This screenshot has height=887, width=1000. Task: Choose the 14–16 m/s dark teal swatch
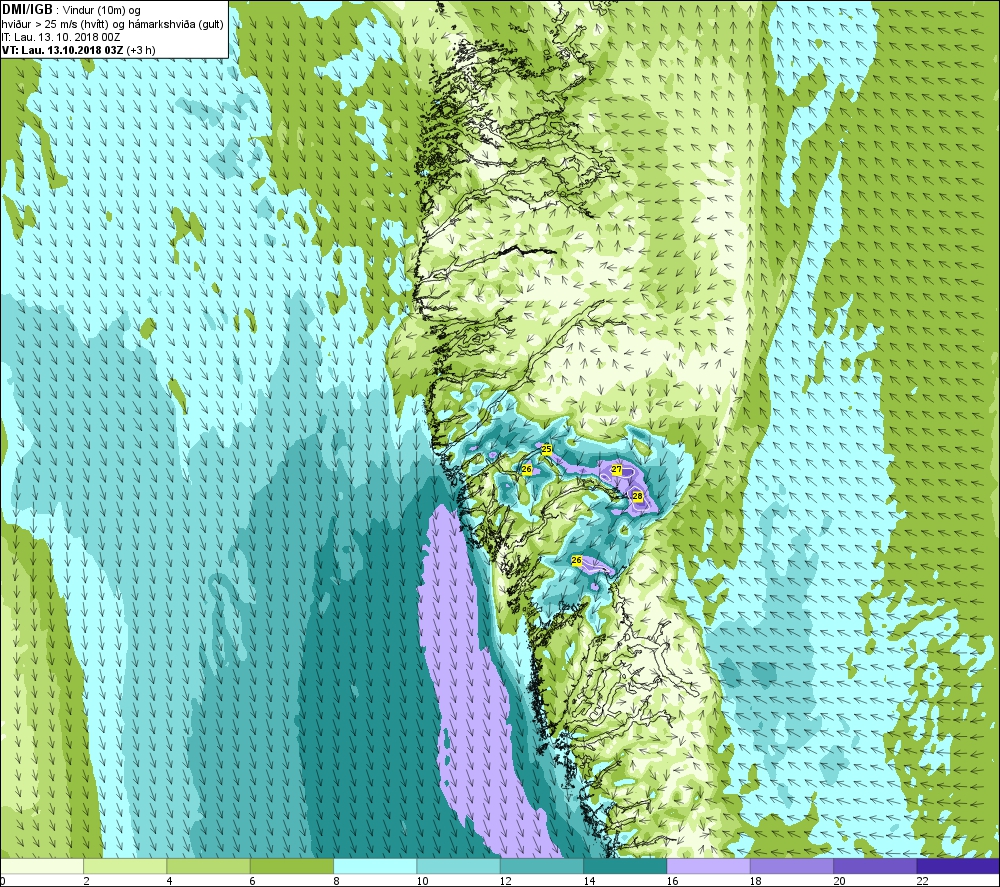coord(625,866)
